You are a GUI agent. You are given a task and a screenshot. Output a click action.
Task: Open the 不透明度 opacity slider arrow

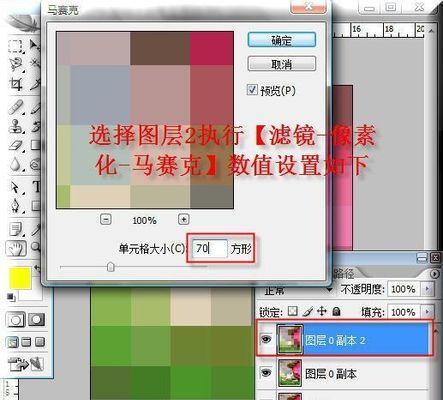(x=427, y=289)
